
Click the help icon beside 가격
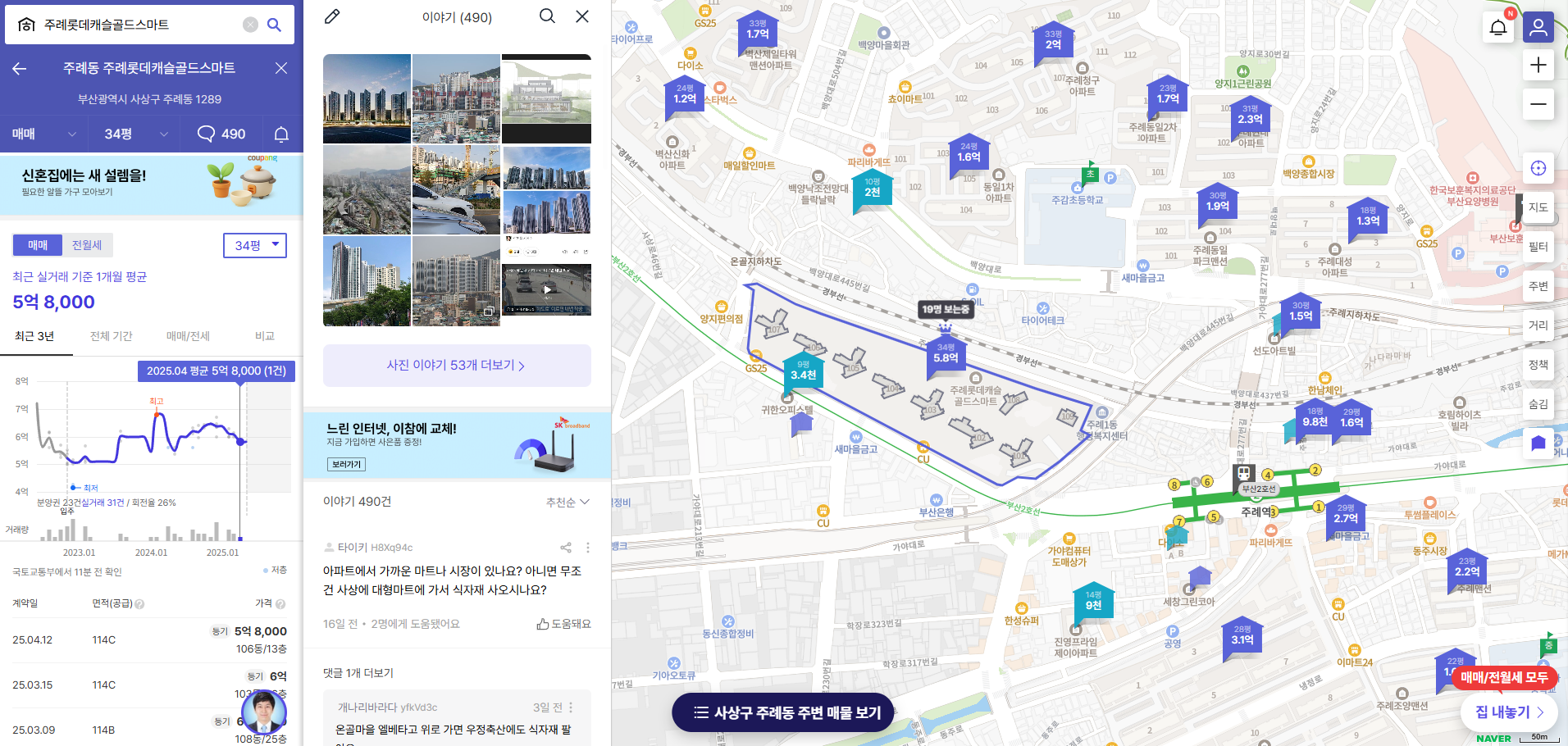(x=280, y=604)
